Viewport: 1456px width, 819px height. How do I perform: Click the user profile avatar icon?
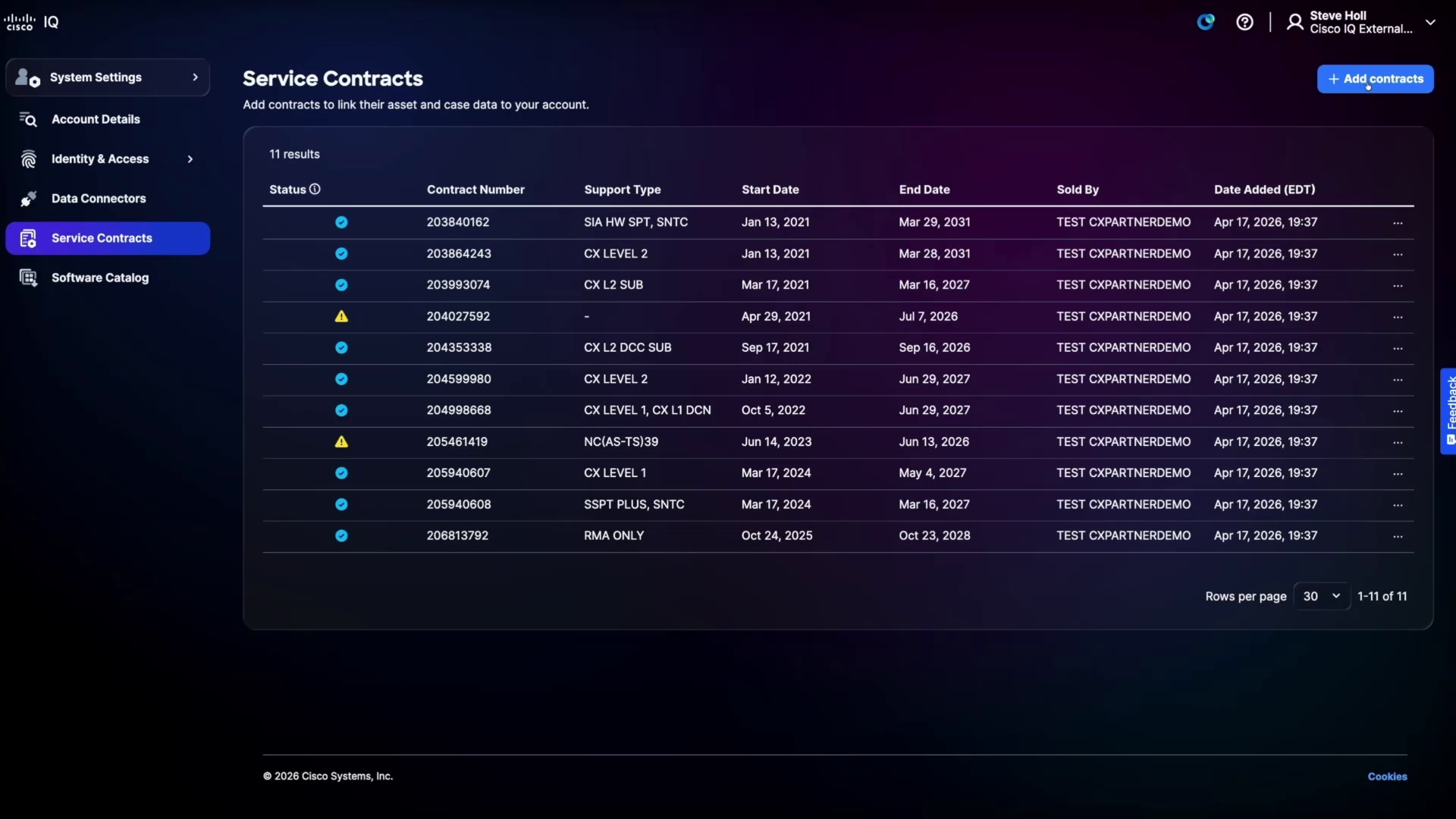1294,22
